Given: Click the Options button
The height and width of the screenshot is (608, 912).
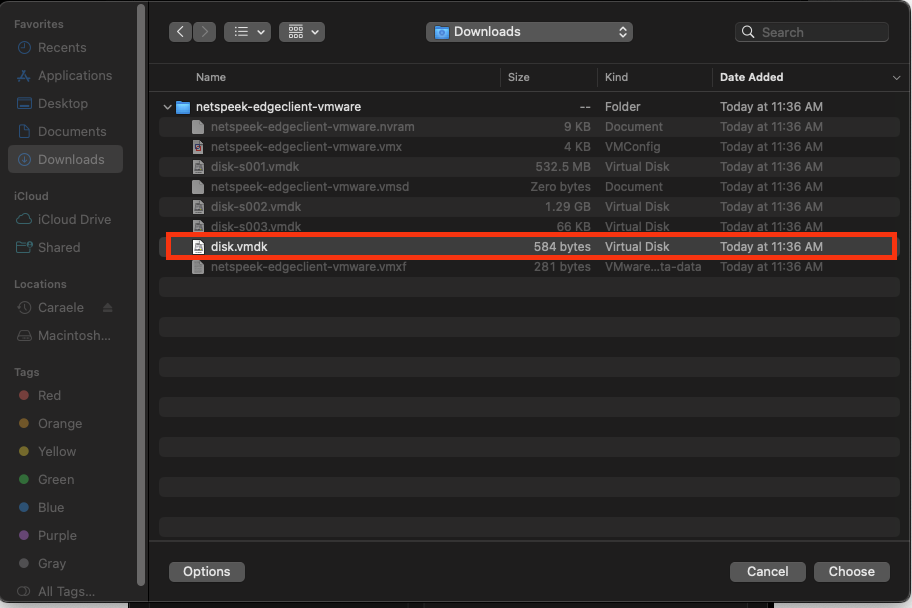Looking at the screenshot, I should tap(207, 572).
